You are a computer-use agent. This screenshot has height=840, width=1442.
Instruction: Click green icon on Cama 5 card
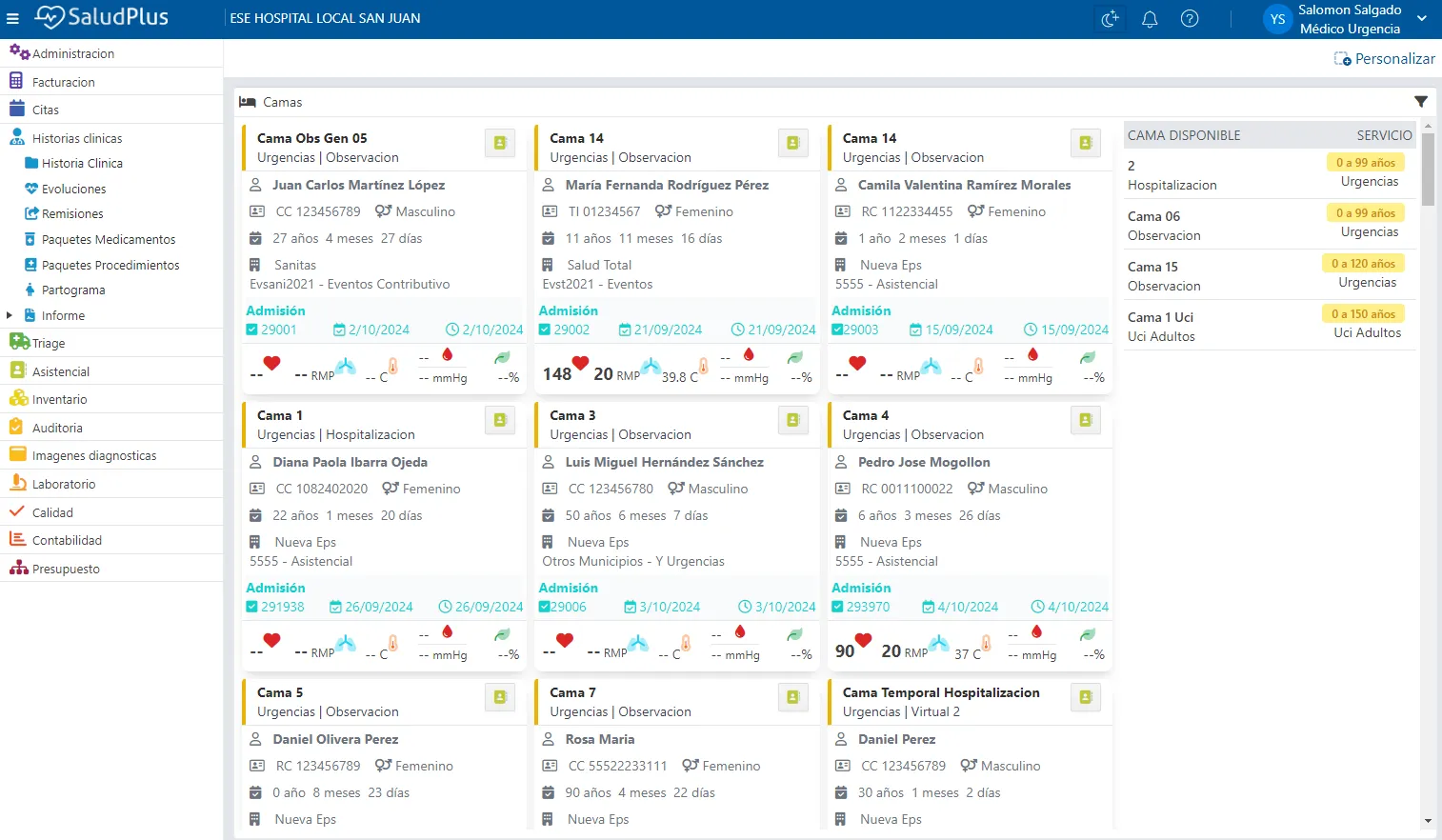point(500,697)
